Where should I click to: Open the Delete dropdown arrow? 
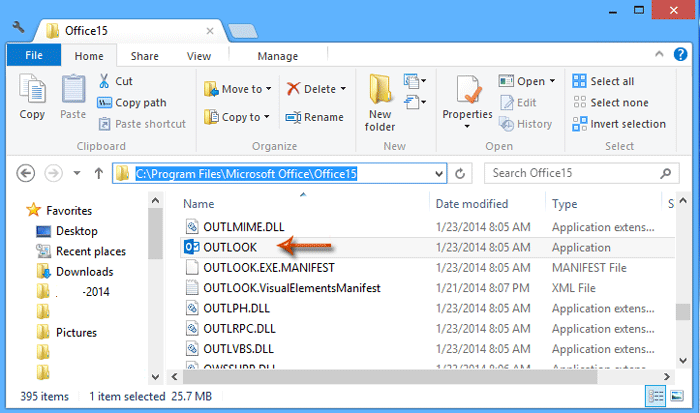(343, 89)
